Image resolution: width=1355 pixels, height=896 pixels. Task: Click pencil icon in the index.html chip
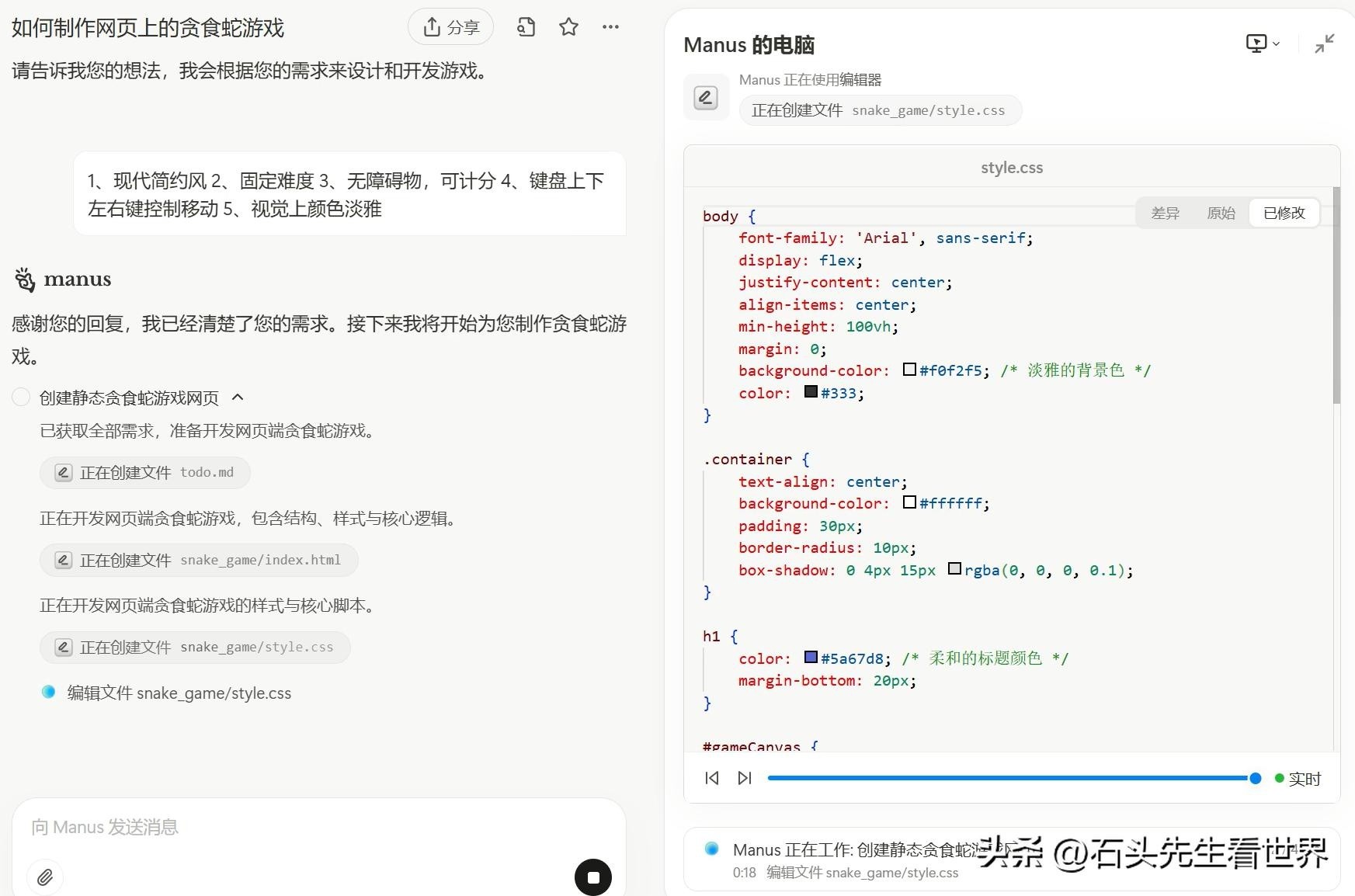tap(64, 560)
